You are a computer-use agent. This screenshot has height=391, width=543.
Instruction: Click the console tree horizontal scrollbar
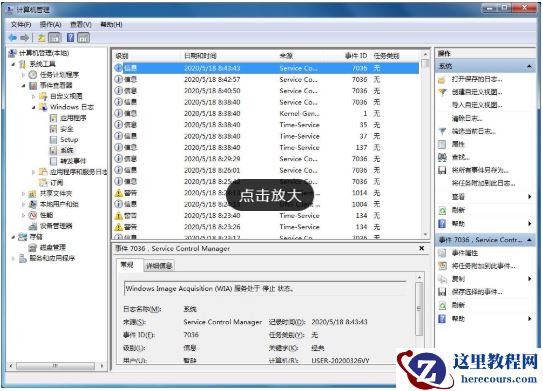point(56,366)
